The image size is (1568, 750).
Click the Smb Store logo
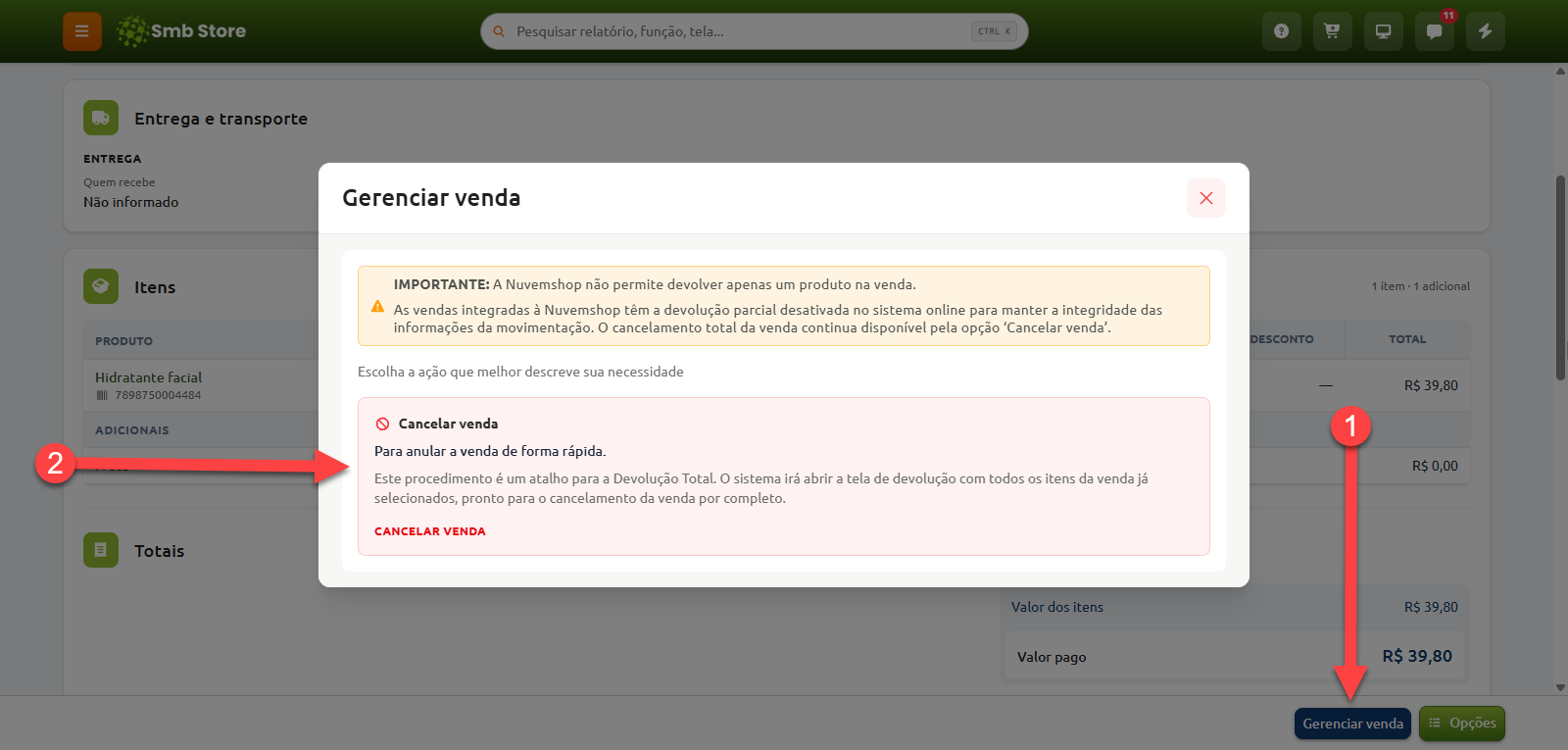181,31
